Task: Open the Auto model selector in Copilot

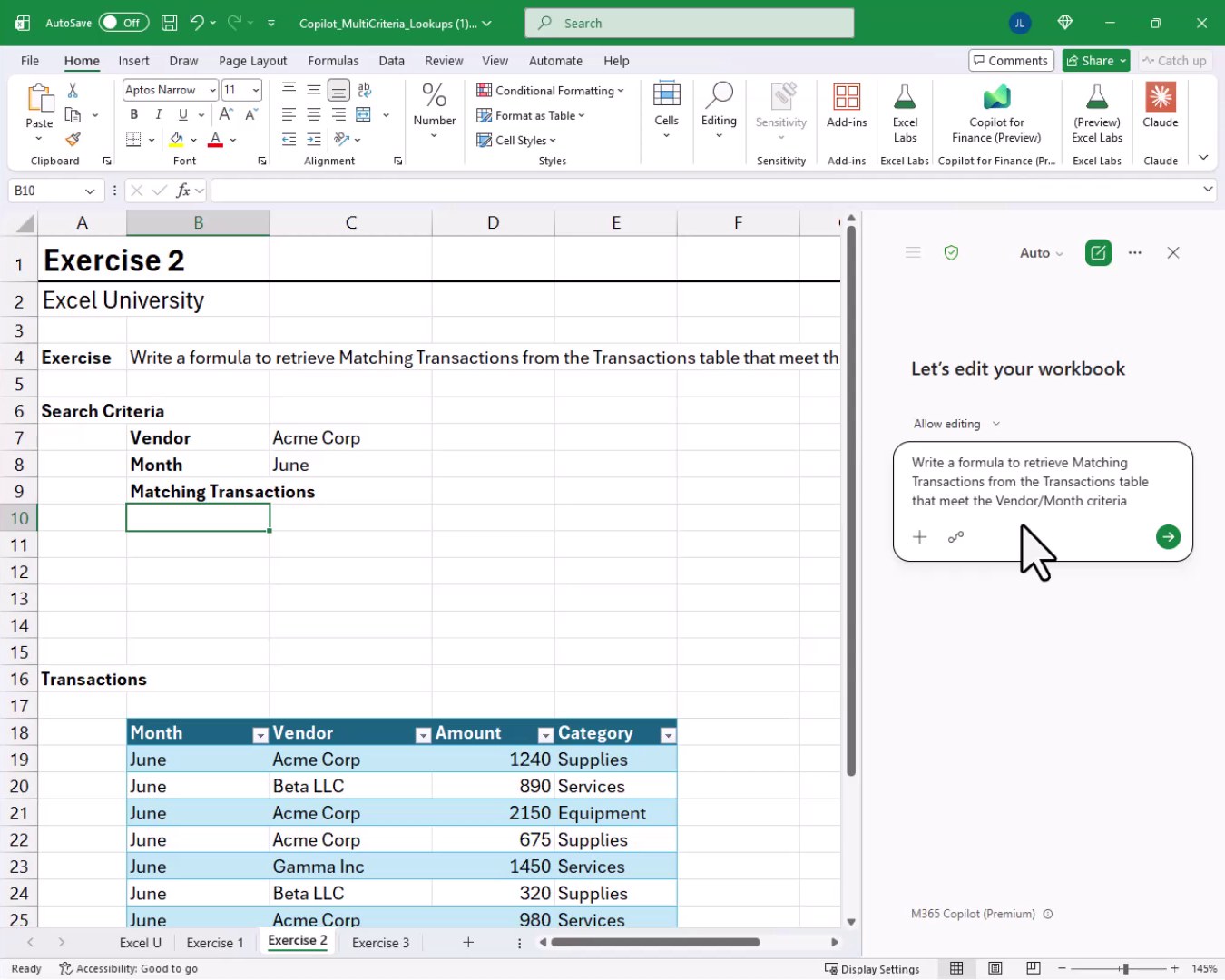Action: [1041, 253]
